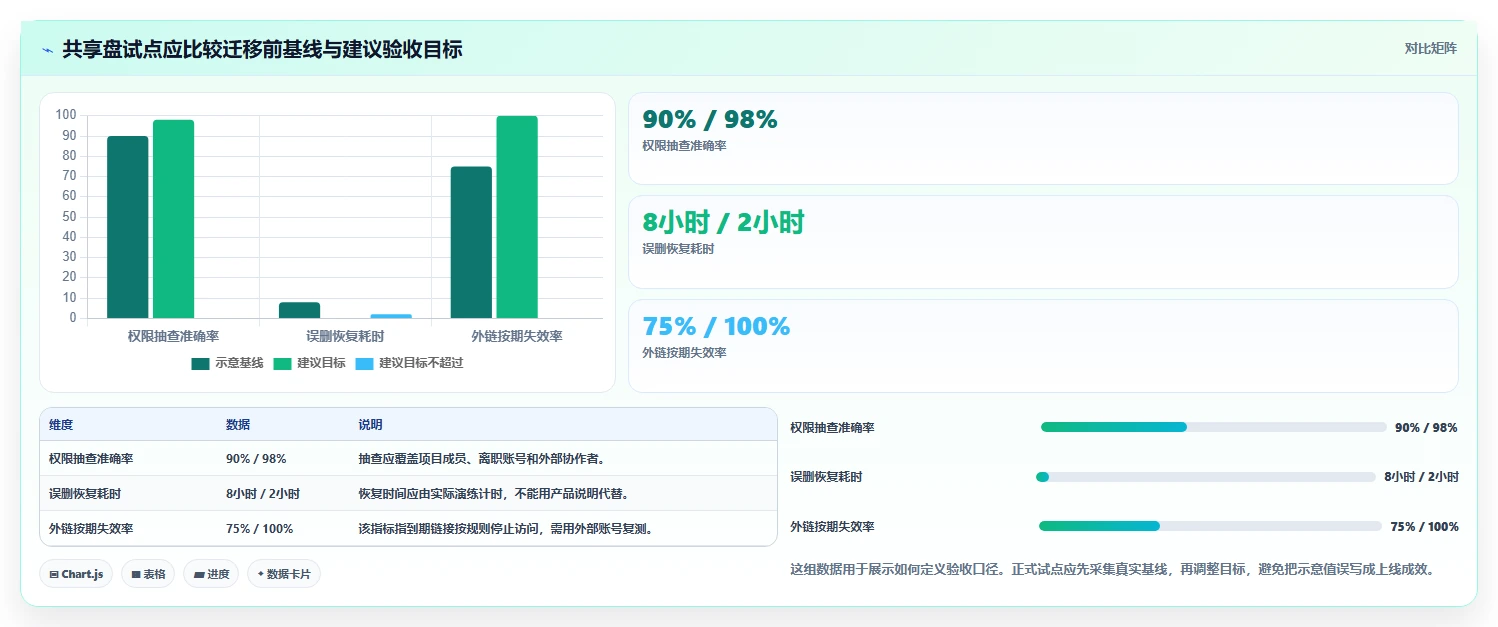Viewport: 1498px width, 627px height.
Task: Click the 示意基线 bar for 权限抽查准确率
Action: 128,227
